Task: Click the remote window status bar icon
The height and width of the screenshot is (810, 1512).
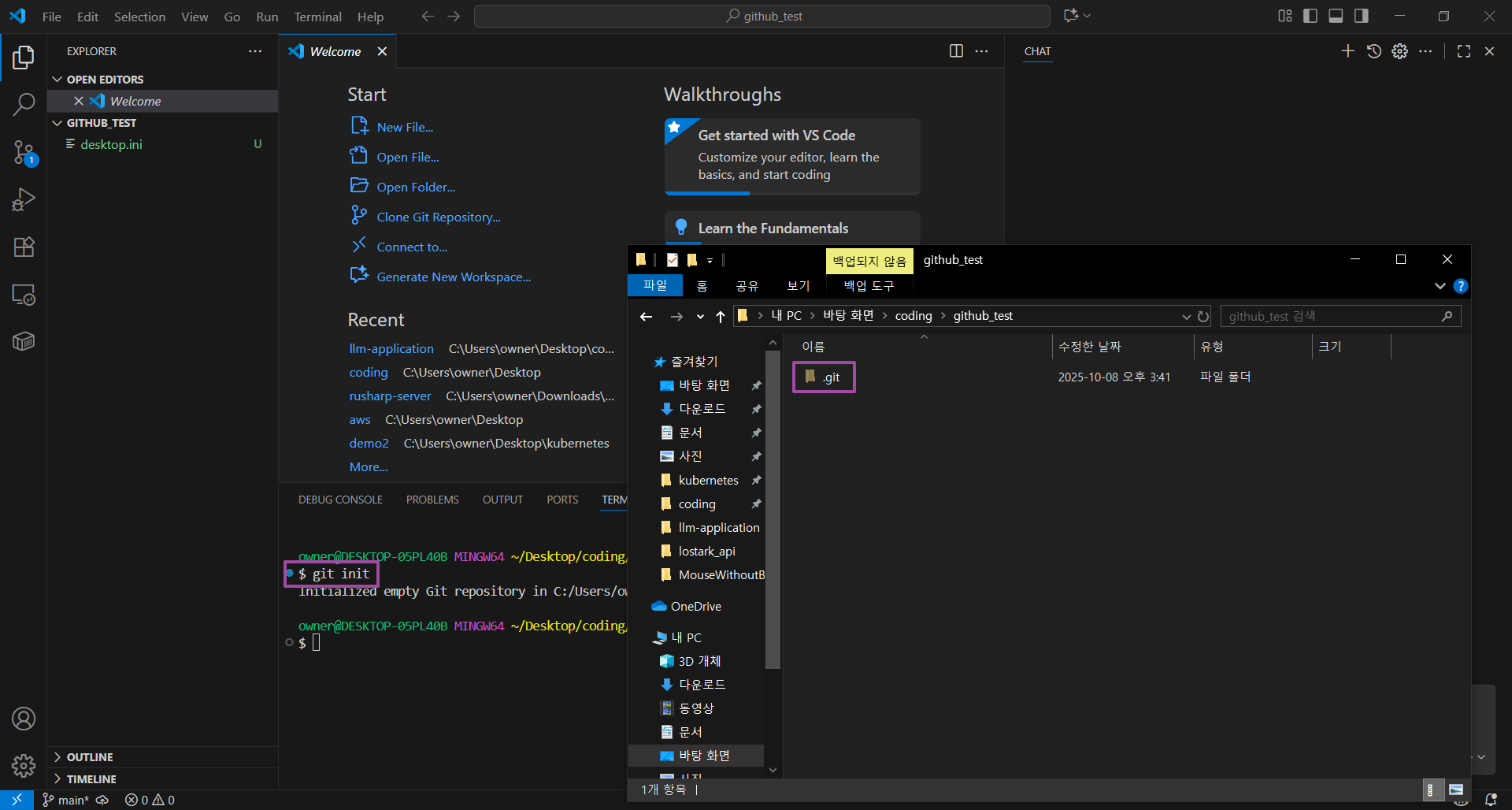Action: click(x=17, y=800)
